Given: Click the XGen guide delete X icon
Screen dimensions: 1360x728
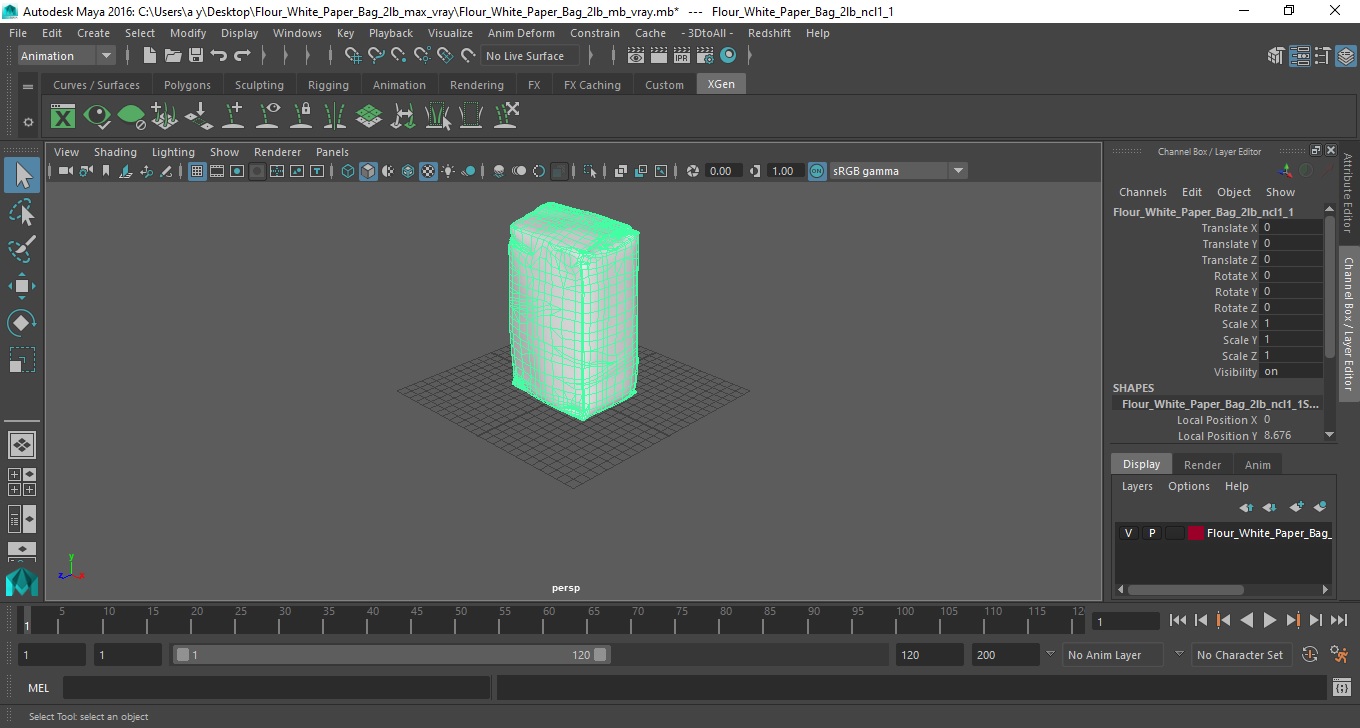Looking at the screenshot, I should pyautogui.click(x=506, y=116).
